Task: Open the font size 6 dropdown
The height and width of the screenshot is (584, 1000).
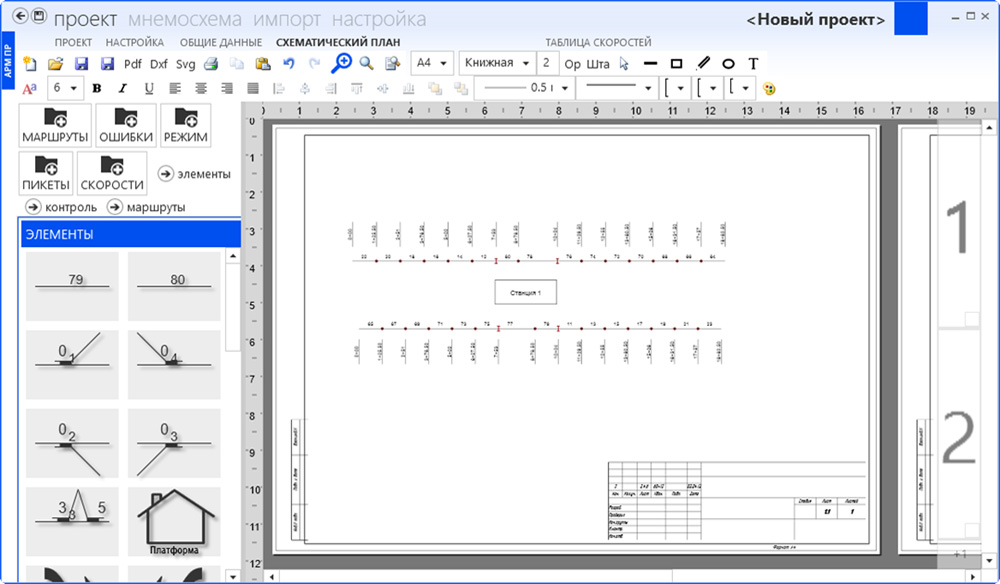Action: click(66, 88)
